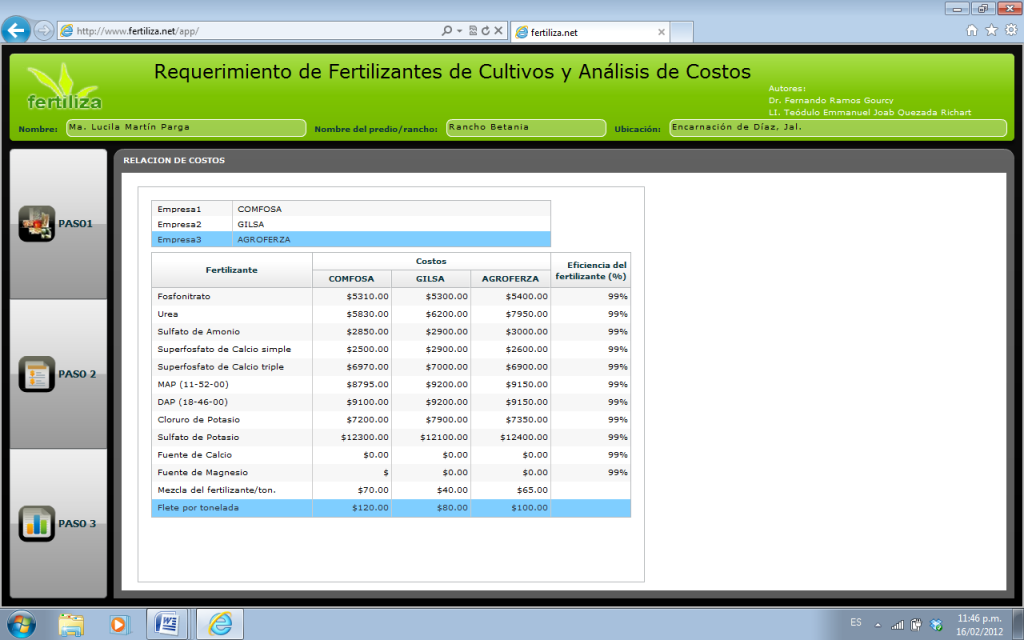
Task: Click the COMFOSA cost column header
Action: (x=351, y=279)
